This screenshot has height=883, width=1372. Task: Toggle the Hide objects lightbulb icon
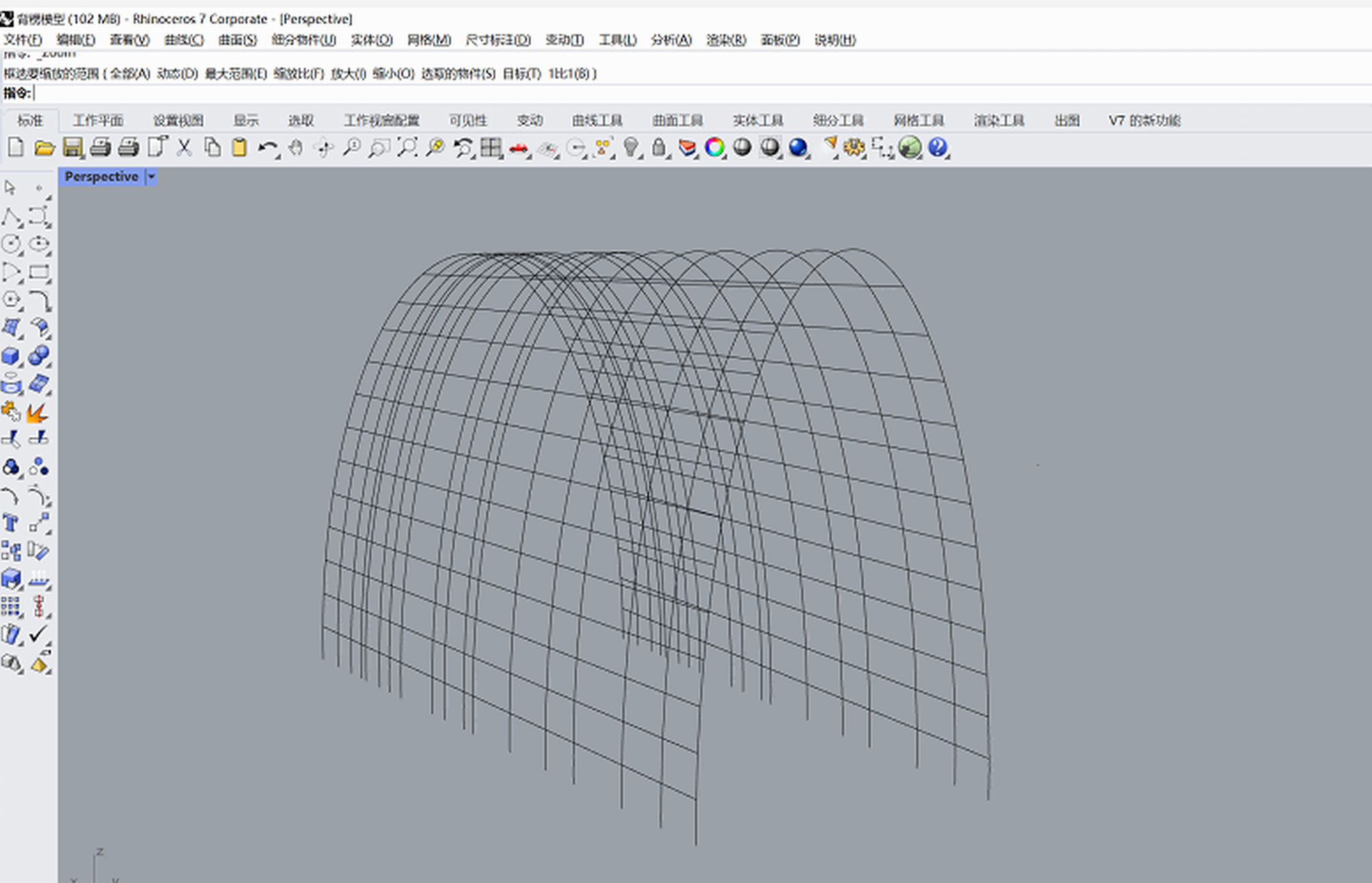click(x=630, y=147)
